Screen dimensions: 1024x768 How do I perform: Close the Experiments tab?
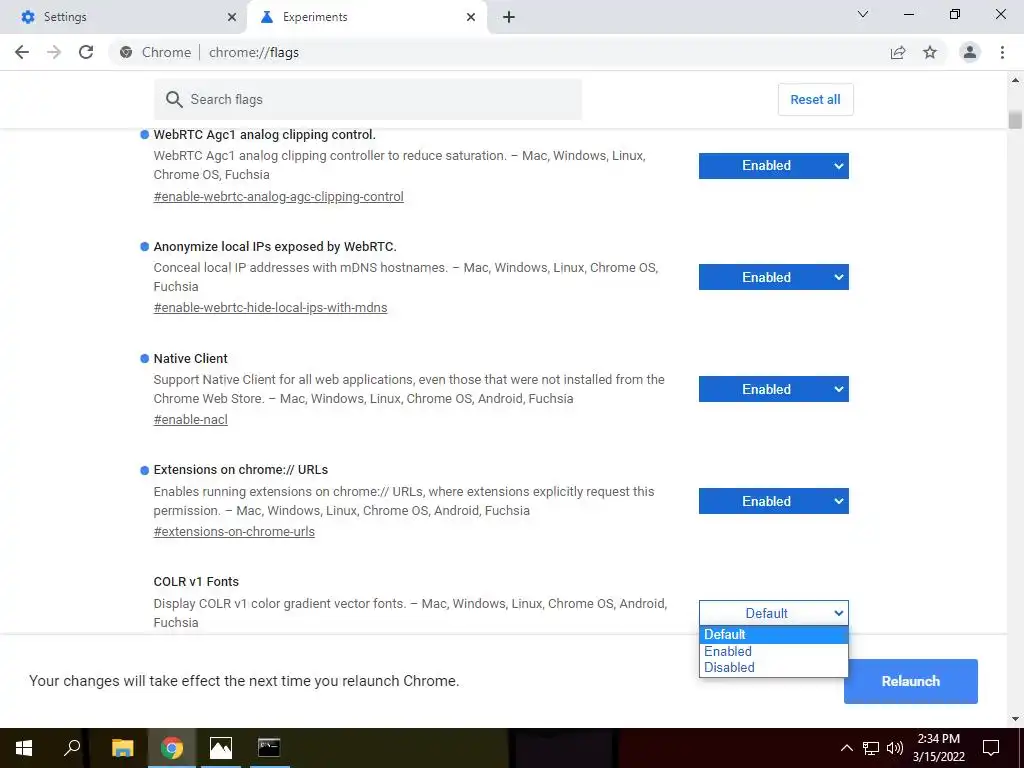point(471,17)
